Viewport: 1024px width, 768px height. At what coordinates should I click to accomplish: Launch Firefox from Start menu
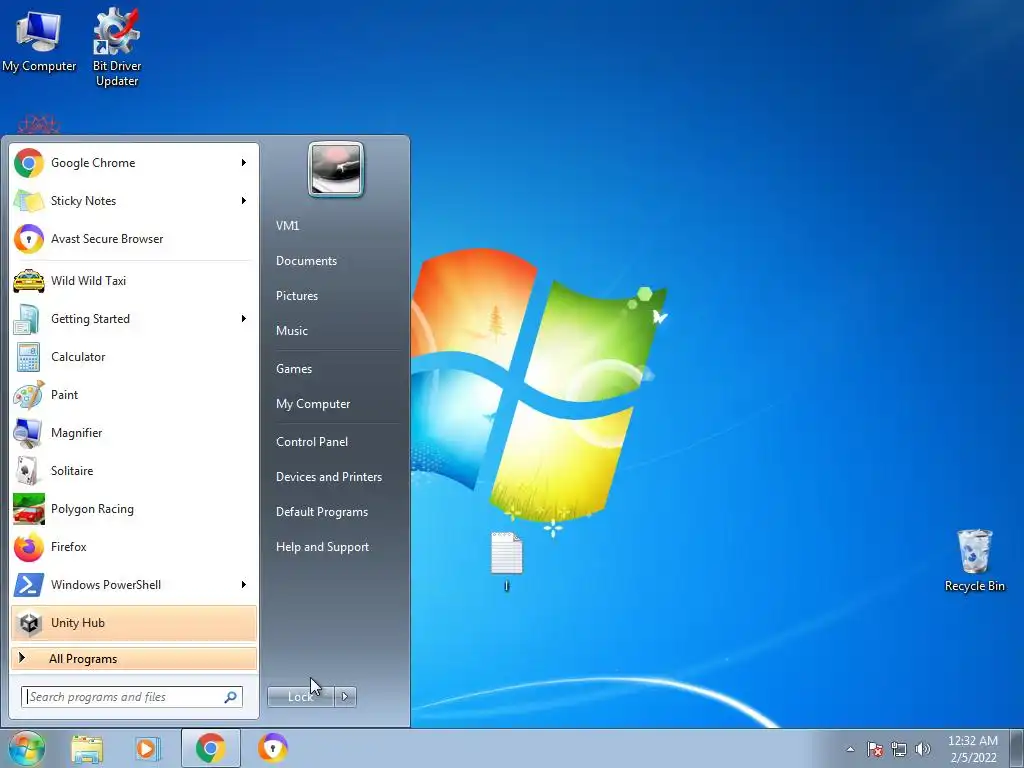point(134,547)
